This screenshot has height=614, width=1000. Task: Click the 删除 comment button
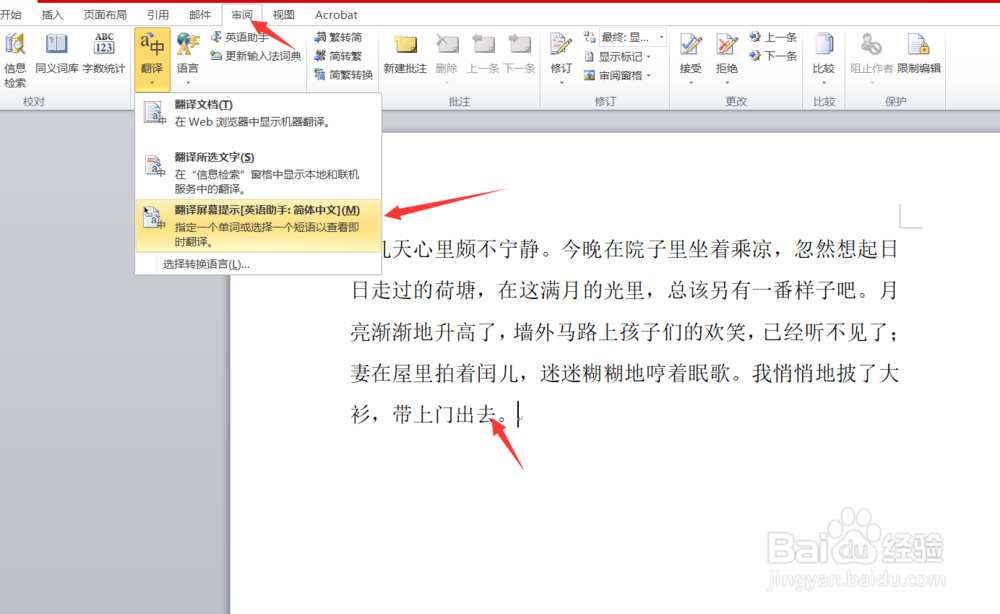click(x=446, y=54)
